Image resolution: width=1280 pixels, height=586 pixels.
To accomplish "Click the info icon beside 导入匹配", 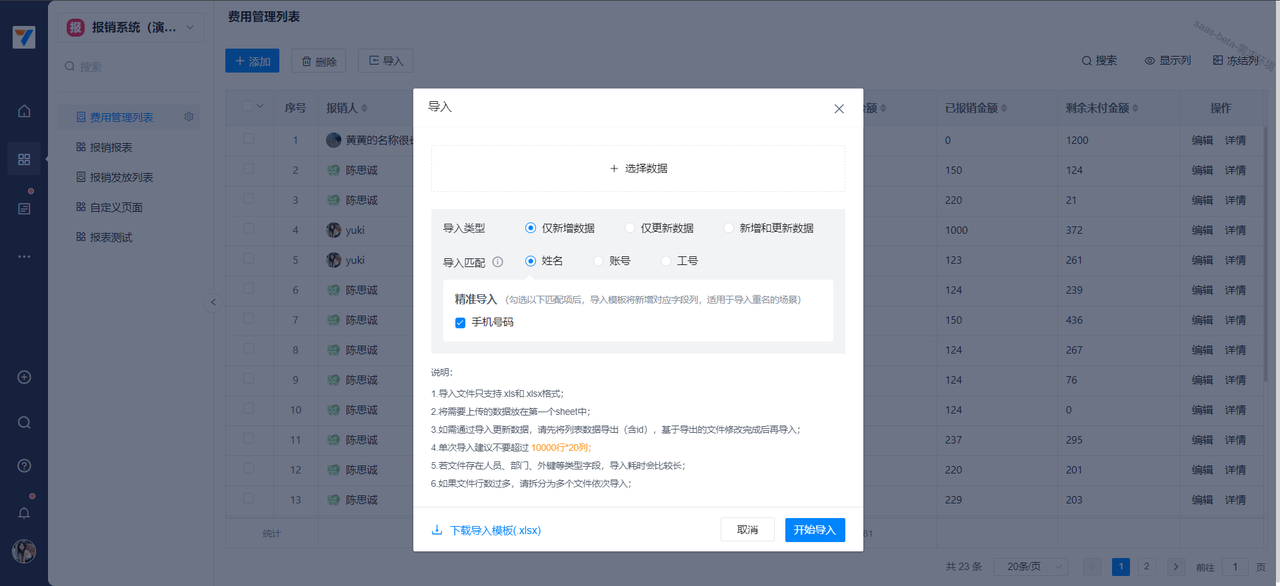I will pyautogui.click(x=498, y=262).
